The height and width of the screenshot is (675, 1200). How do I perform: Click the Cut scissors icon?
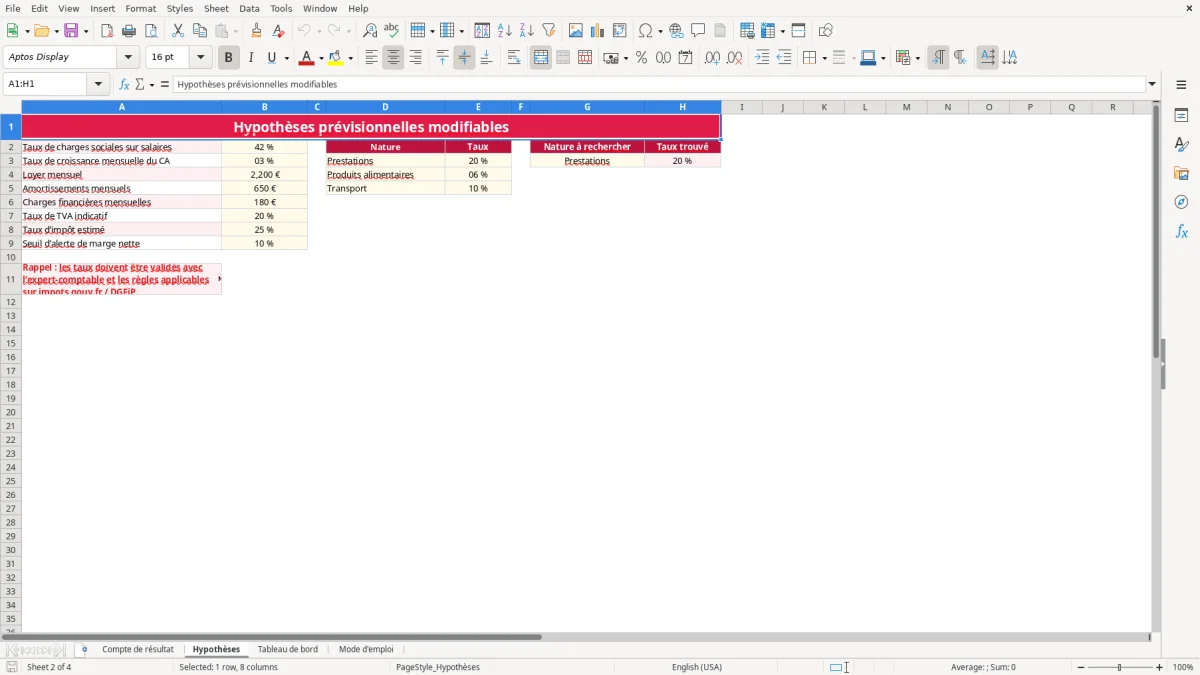click(178, 31)
